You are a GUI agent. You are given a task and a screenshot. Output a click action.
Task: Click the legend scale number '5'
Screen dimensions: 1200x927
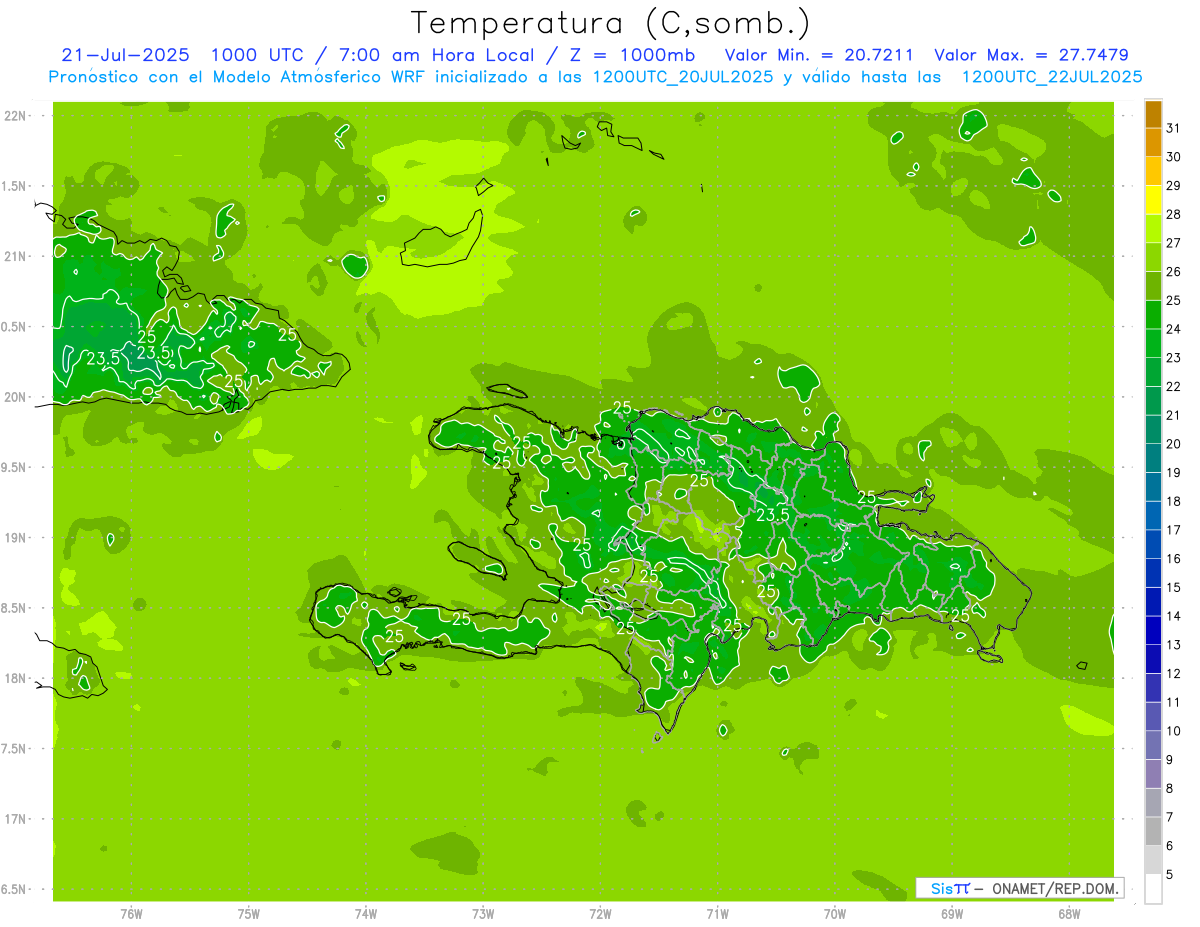1169,875
